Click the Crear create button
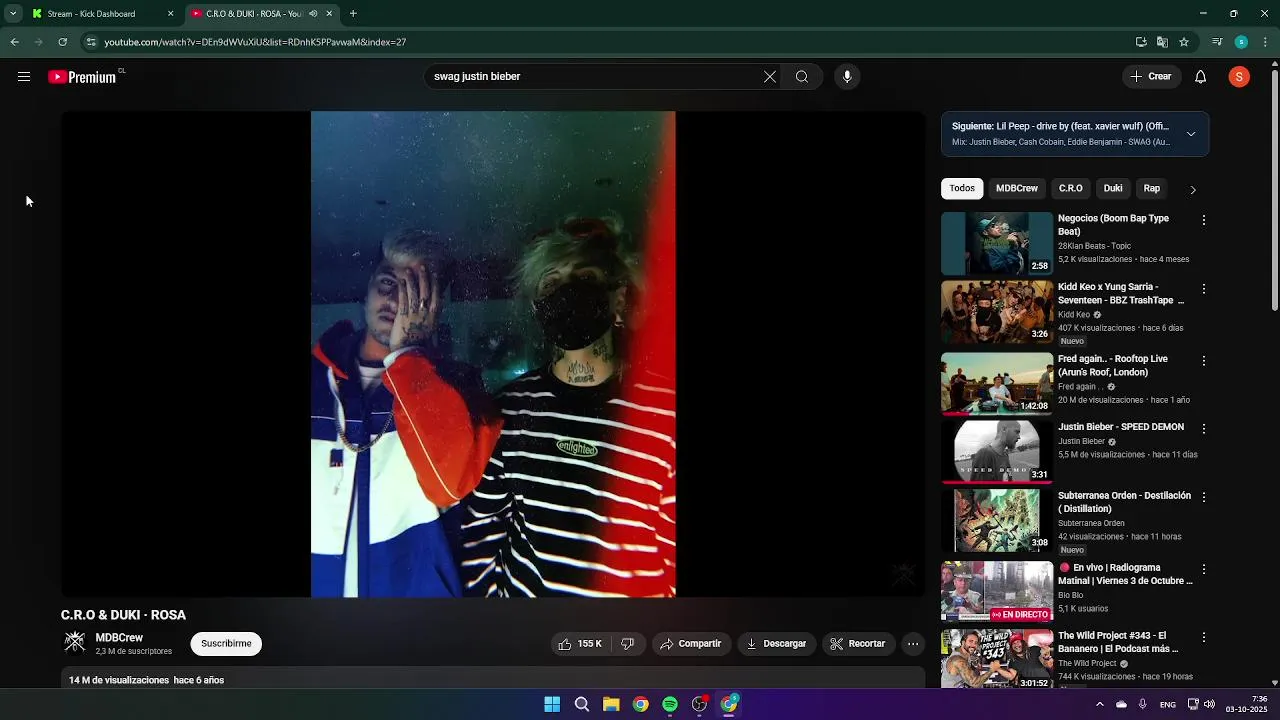The width and height of the screenshot is (1280, 720). 1151,77
